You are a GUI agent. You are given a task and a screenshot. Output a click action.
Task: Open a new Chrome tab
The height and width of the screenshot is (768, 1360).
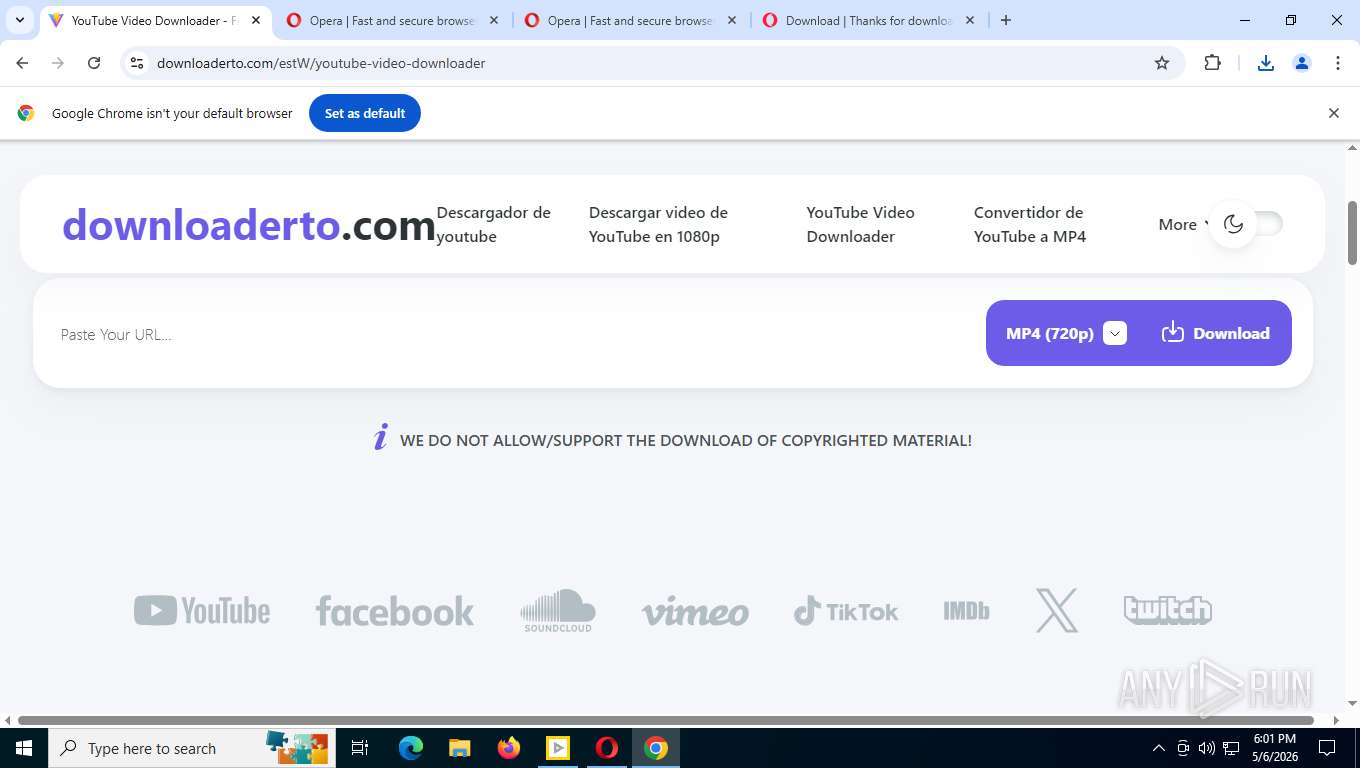(1006, 20)
